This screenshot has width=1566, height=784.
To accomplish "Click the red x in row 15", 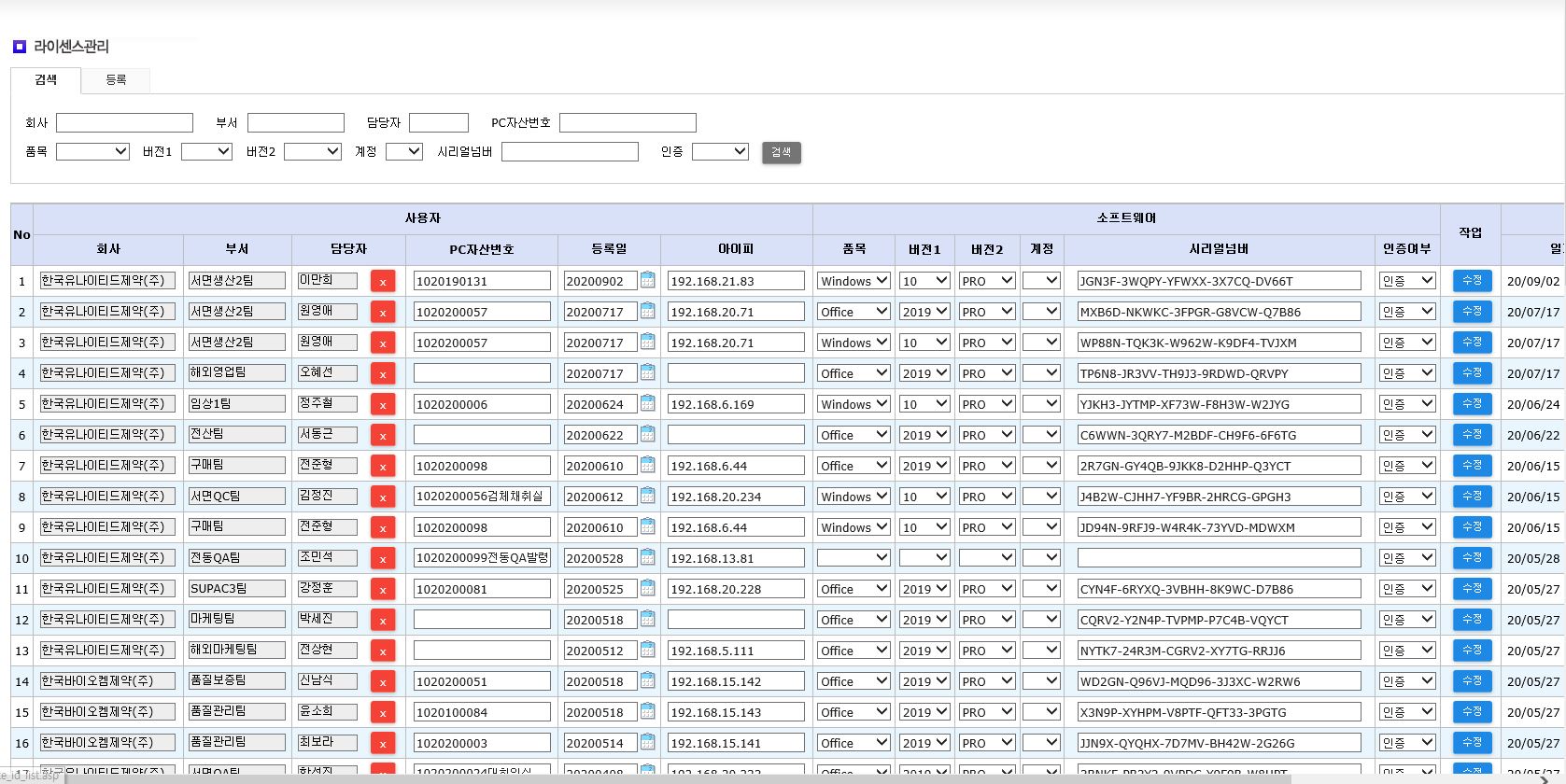I will tap(383, 712).
